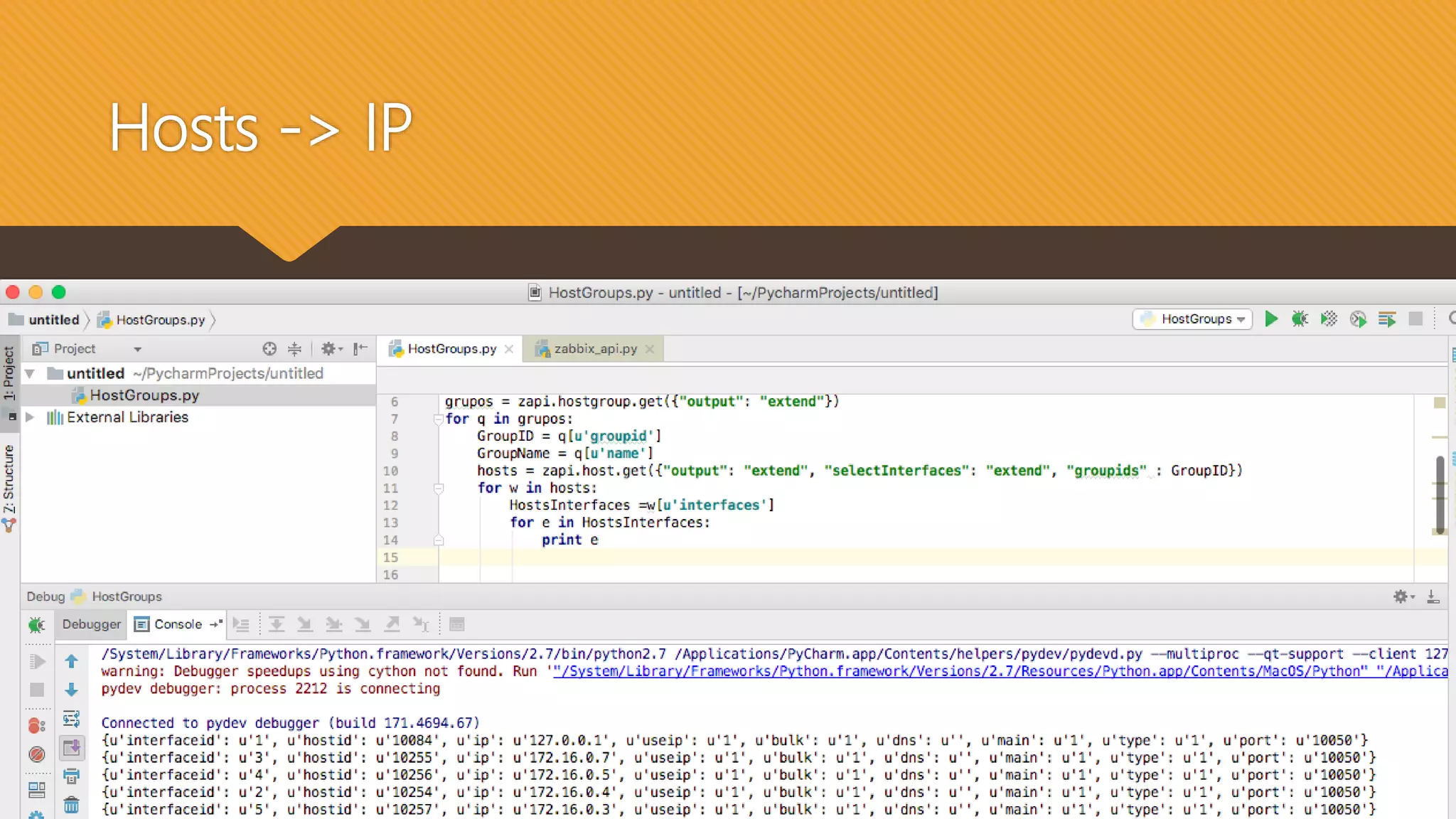Image resolution: width=1456 pixels, height=819 pixels.
Task: Click the Clear All trash icon in console
Action: [x=72, y=805]
